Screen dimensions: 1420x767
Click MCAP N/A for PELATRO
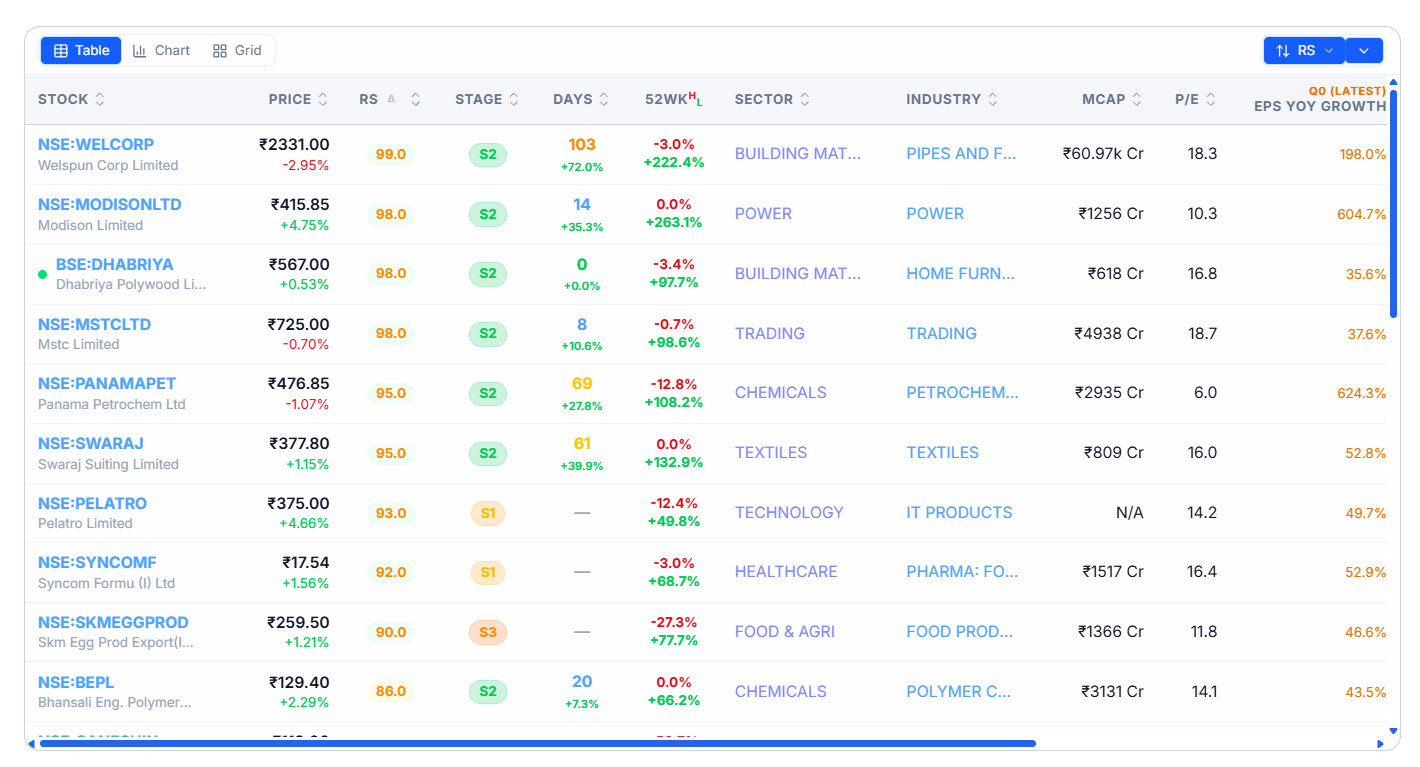[x=1130, y=512]
